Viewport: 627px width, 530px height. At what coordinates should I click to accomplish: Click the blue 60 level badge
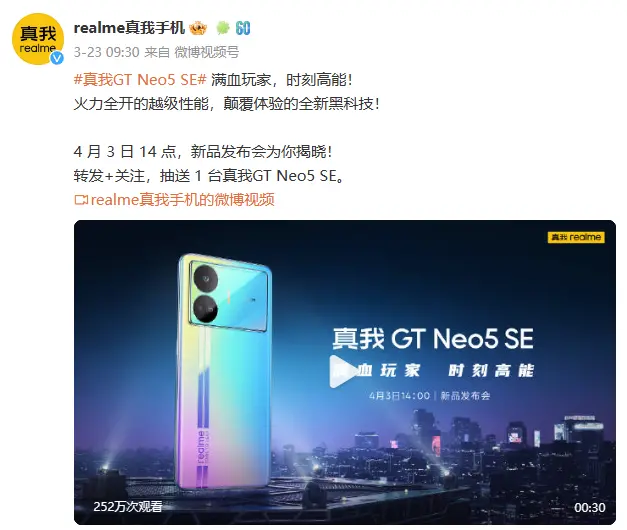pyautogui.click(x=243, y=28)
